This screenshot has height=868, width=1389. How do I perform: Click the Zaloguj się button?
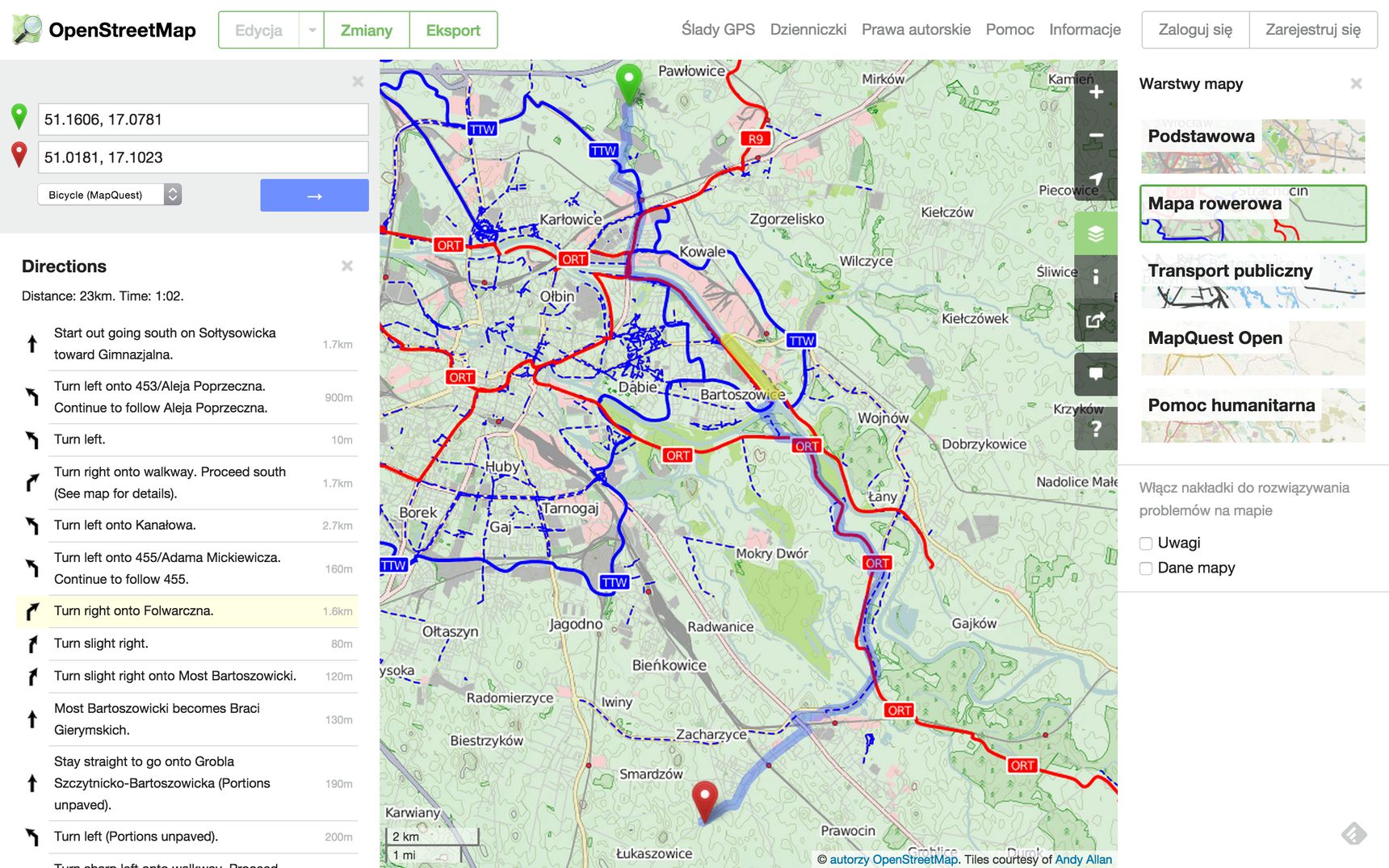(x=1195, y=30)
